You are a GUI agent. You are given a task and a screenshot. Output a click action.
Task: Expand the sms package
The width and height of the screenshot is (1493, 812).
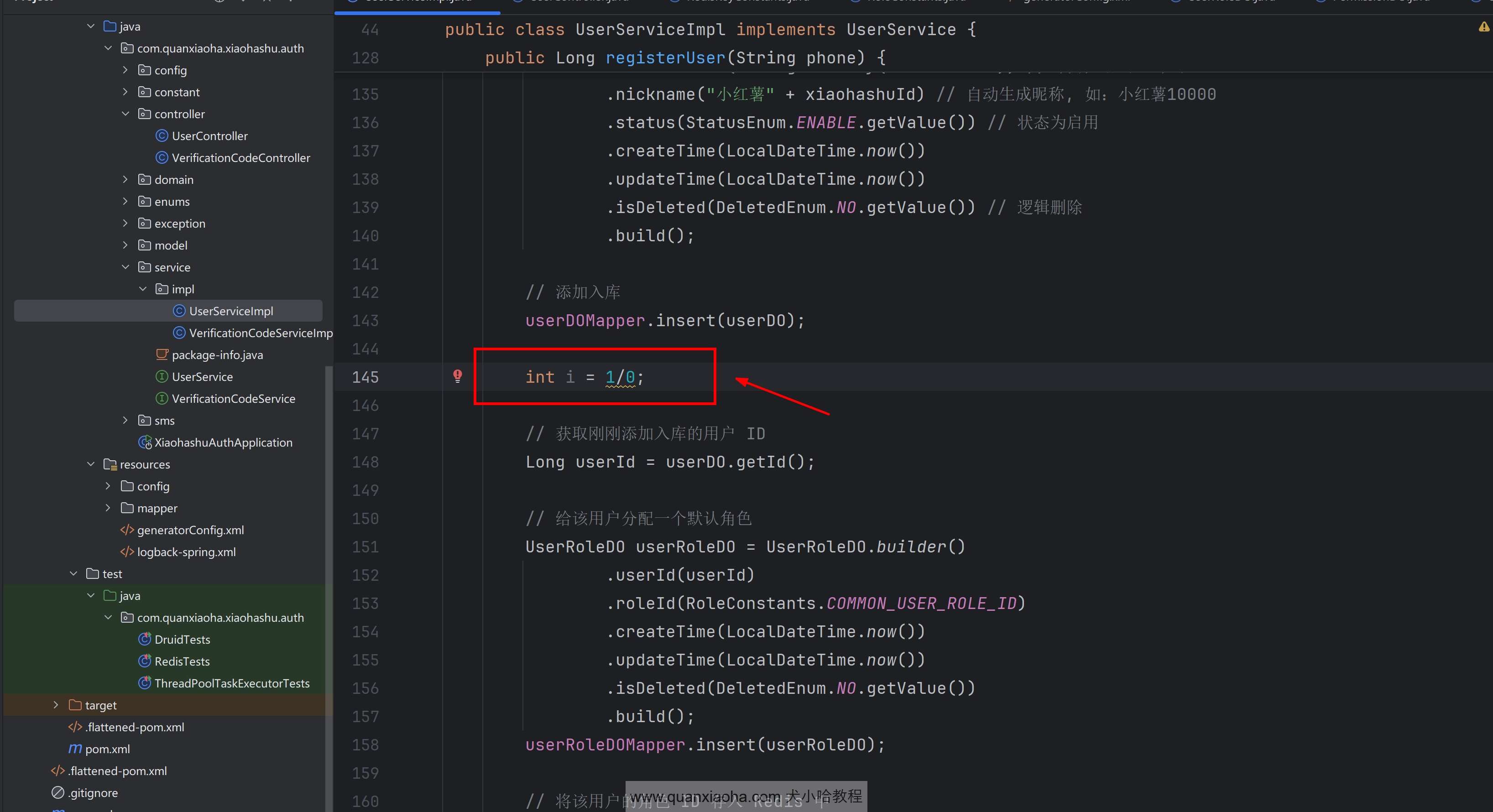tap(125, 420)
